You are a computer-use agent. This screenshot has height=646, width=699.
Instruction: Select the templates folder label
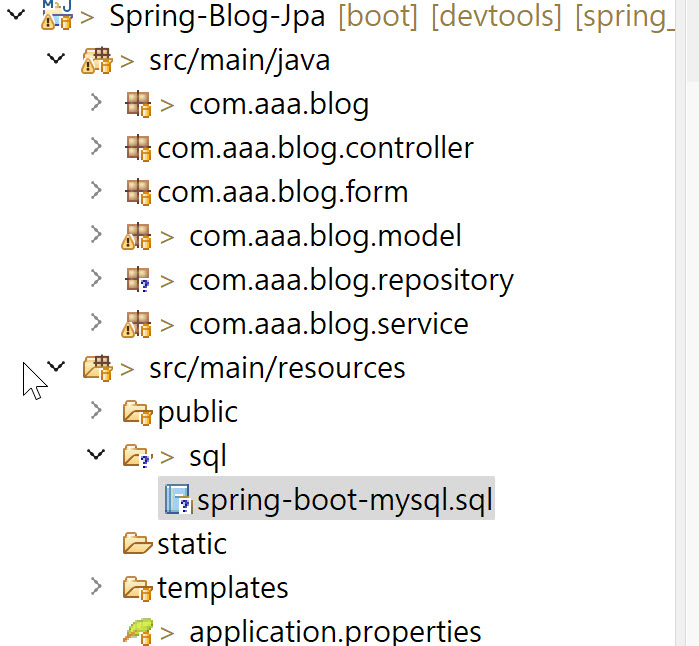click(x=223, y=588)
